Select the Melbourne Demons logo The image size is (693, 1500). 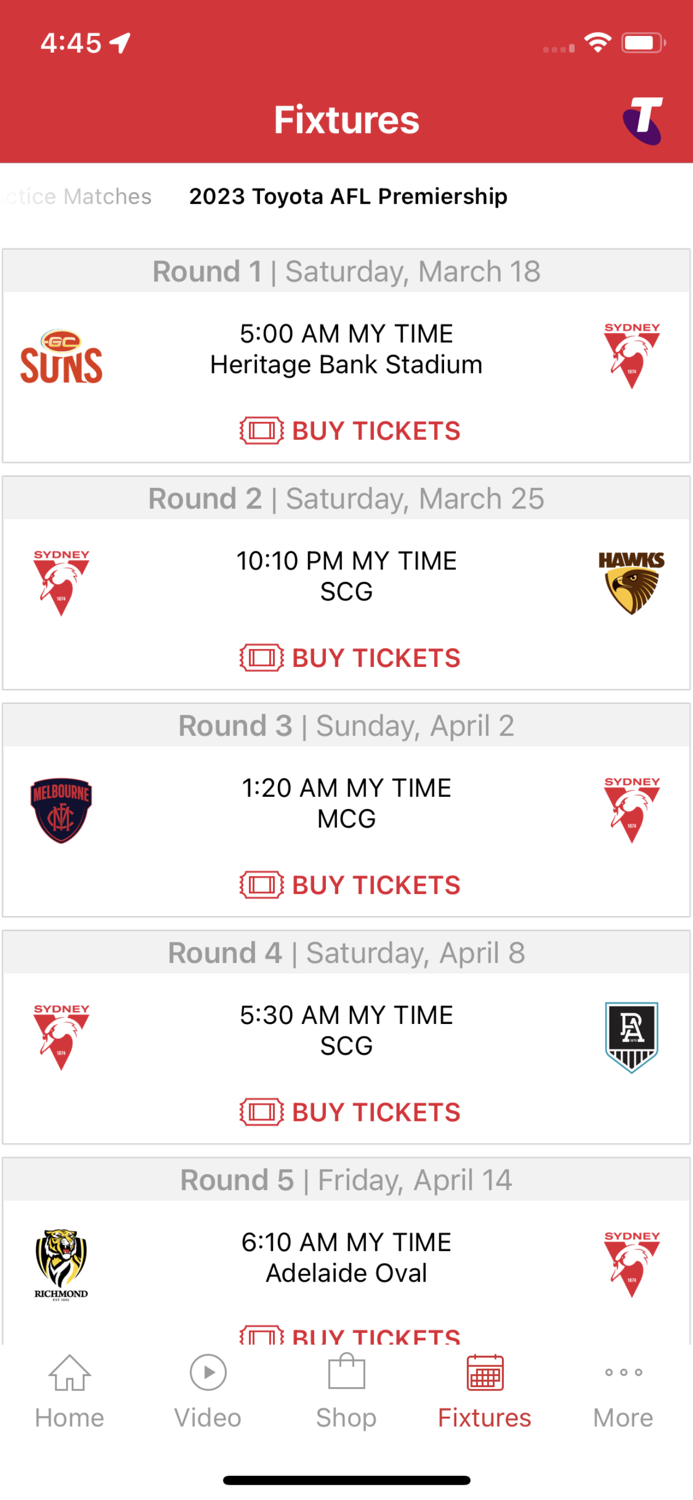pos(61,808)
